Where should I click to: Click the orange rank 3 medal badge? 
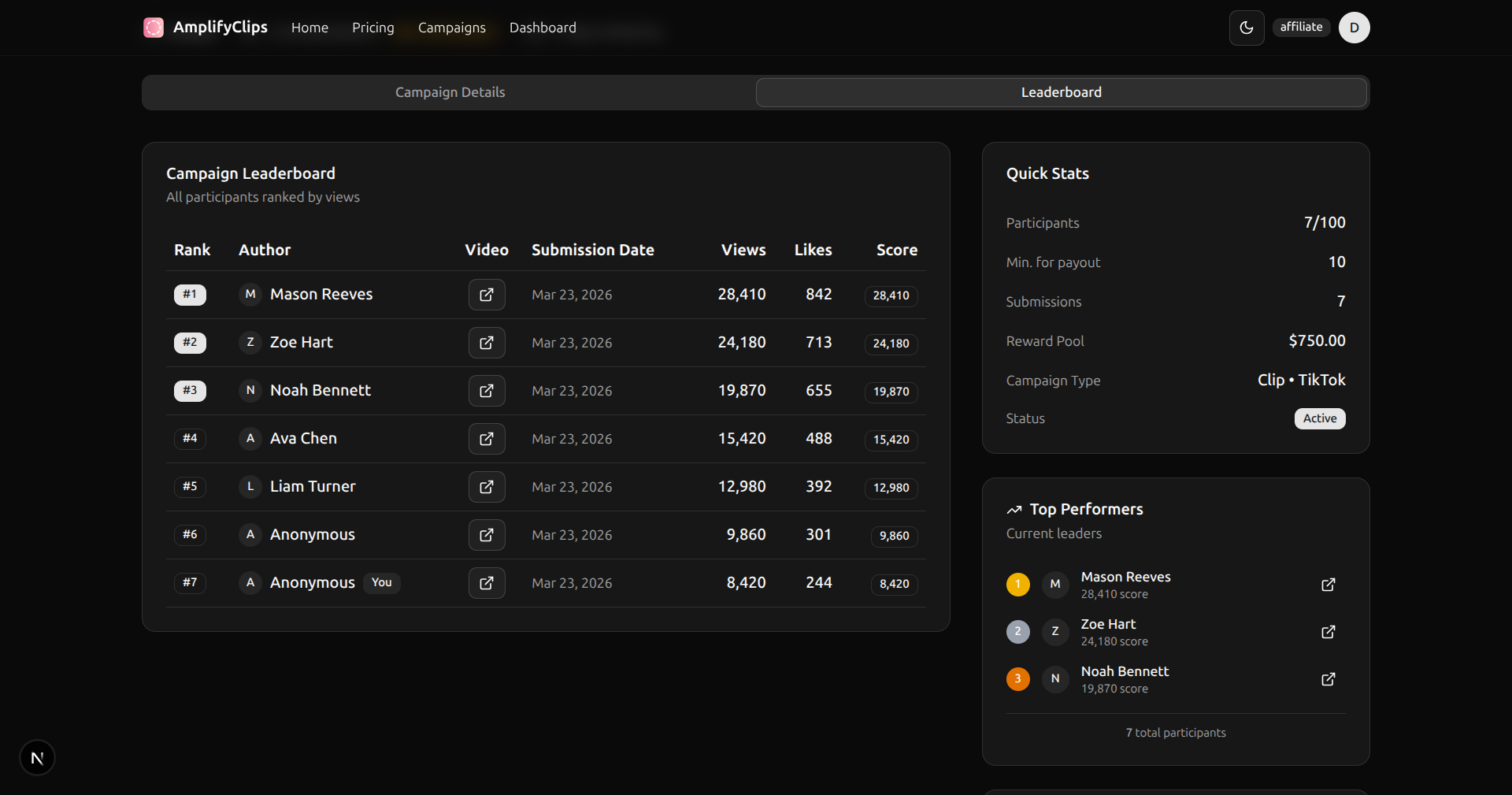1018,679
